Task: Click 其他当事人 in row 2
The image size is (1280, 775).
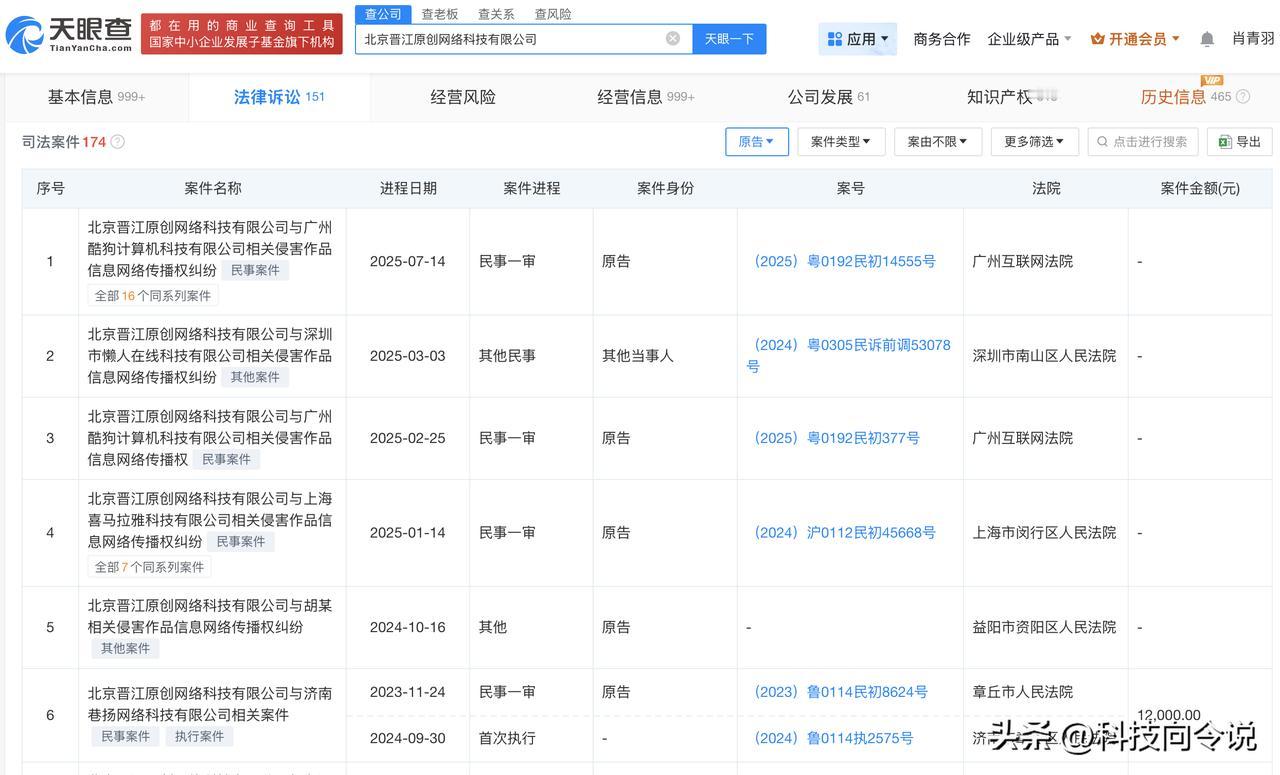Action: tap(638, 356)
